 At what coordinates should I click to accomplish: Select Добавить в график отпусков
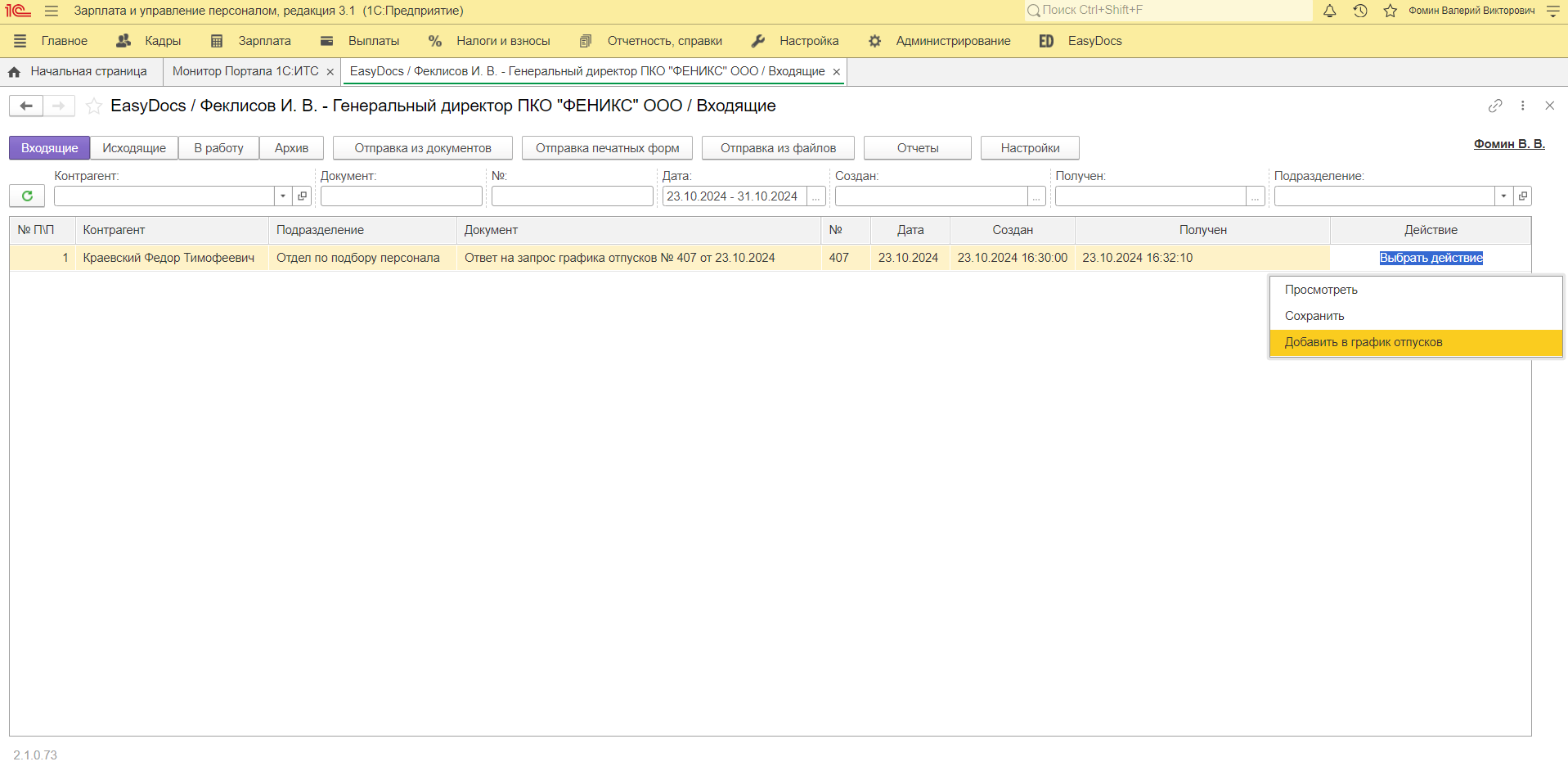point(1363,342)
